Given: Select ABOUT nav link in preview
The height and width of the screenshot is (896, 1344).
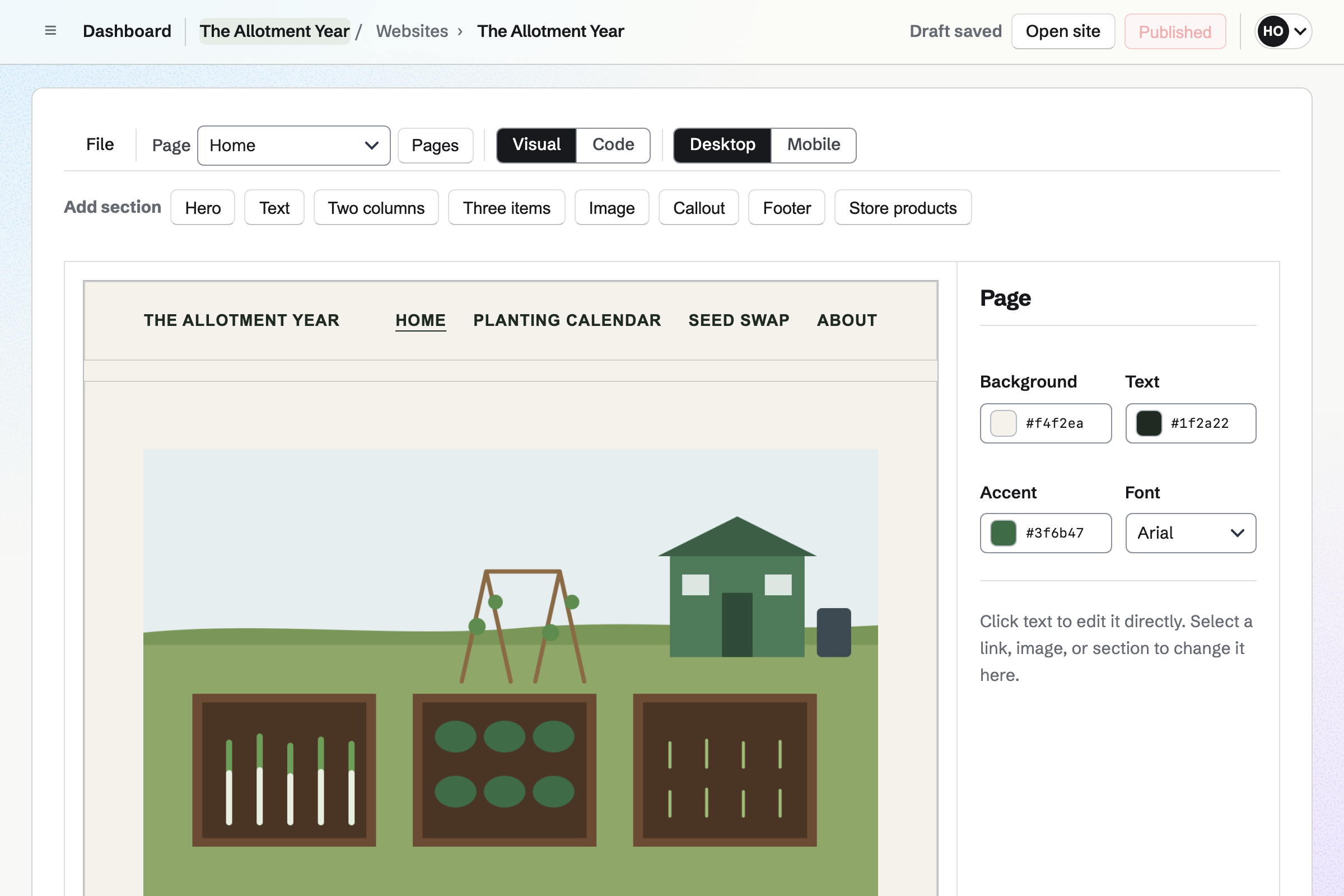Looking at the screenshot, I should coord(847,320).
